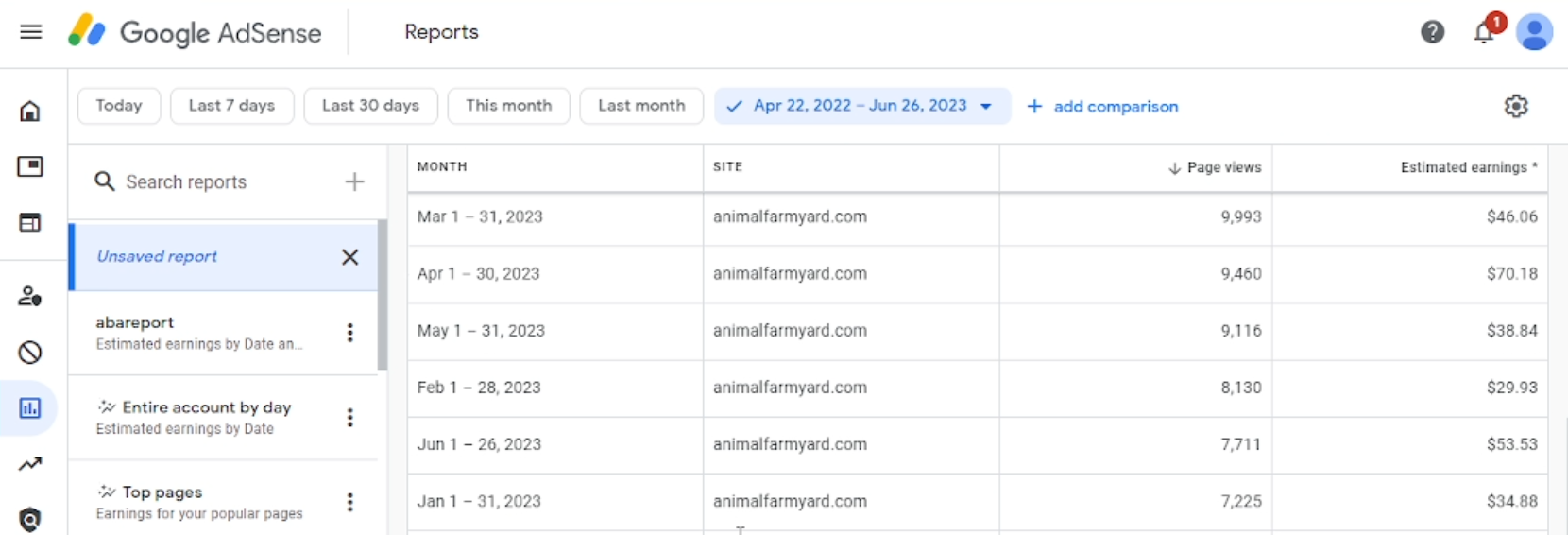This screenshot has height=535, width=1568.
Task: Click the $53.53 earnings value
Action: [x=1512, y=444]
